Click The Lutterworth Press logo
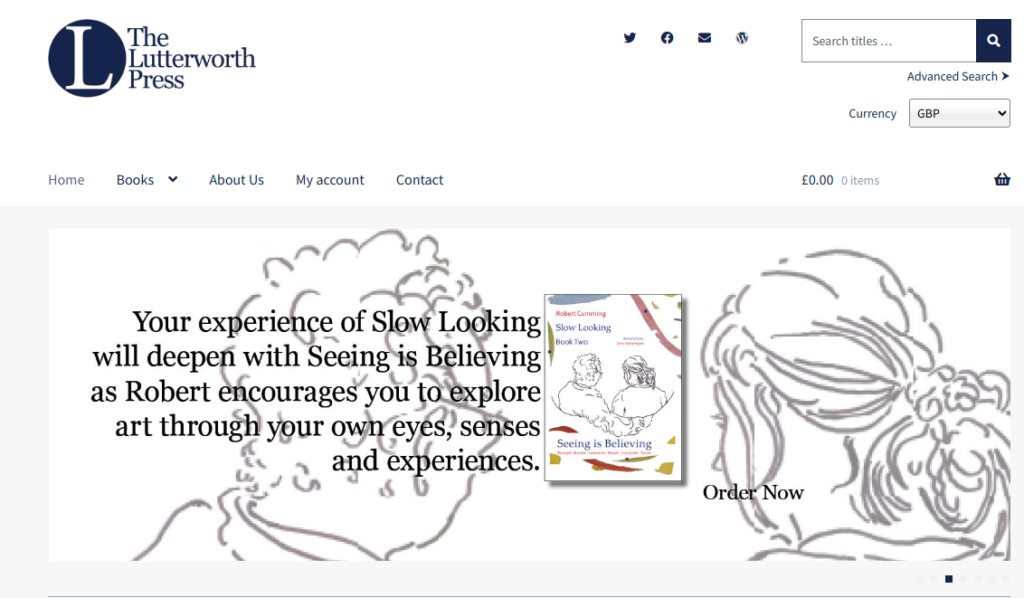Image resolution: width=1024 pixels, height=598 pixels. coord(152,58)
